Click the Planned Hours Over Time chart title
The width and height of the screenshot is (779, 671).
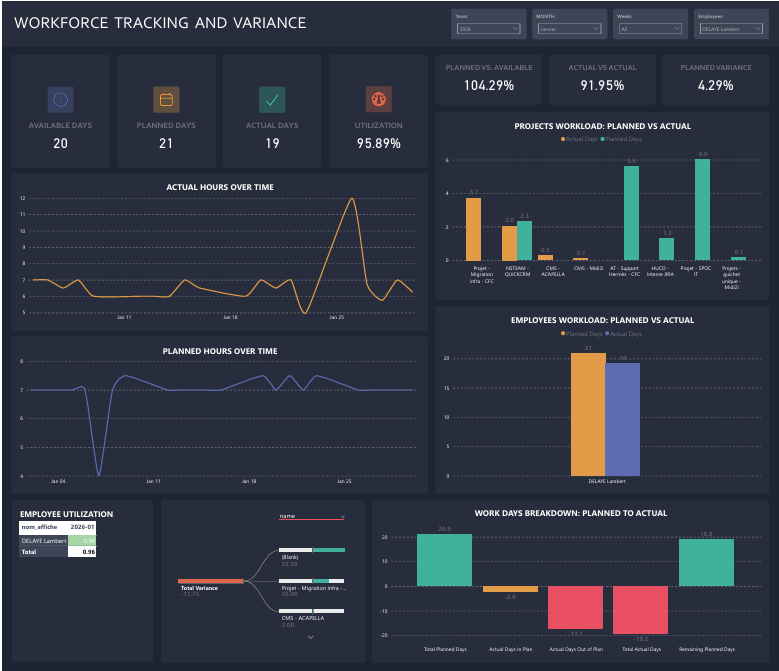click(220, 351)
